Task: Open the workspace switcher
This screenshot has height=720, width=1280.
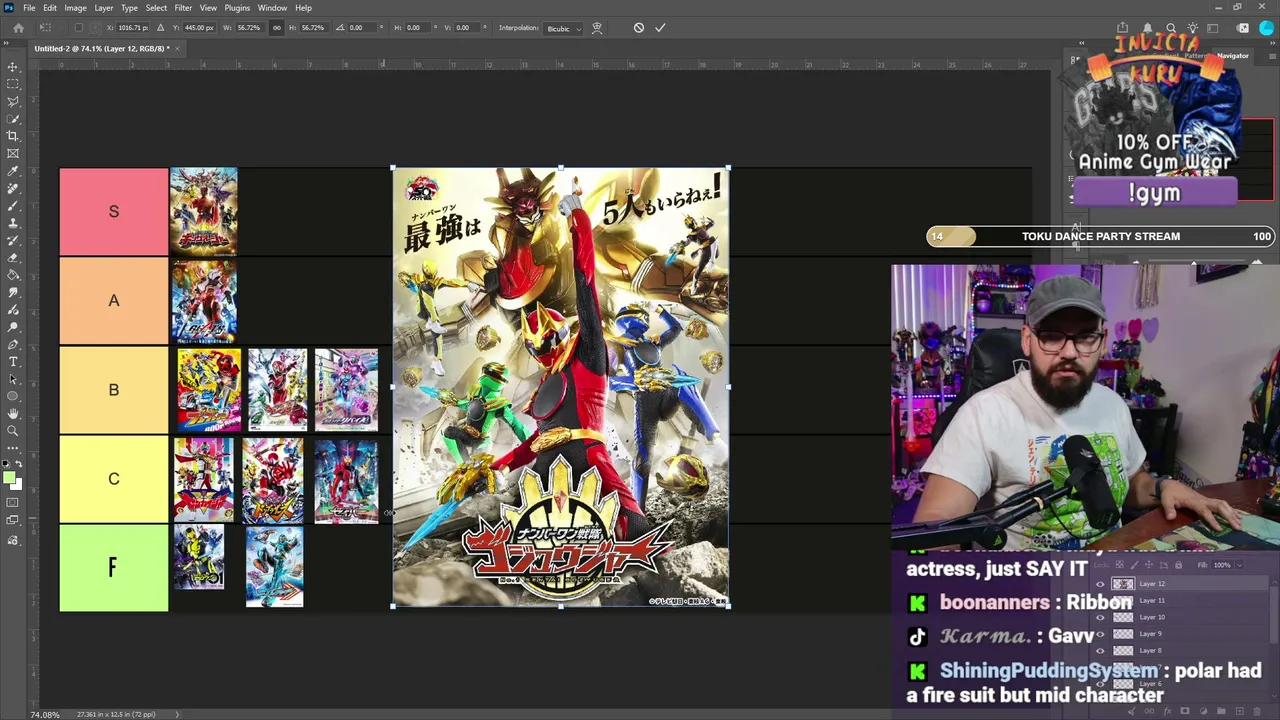Action: click(1213, 28)
